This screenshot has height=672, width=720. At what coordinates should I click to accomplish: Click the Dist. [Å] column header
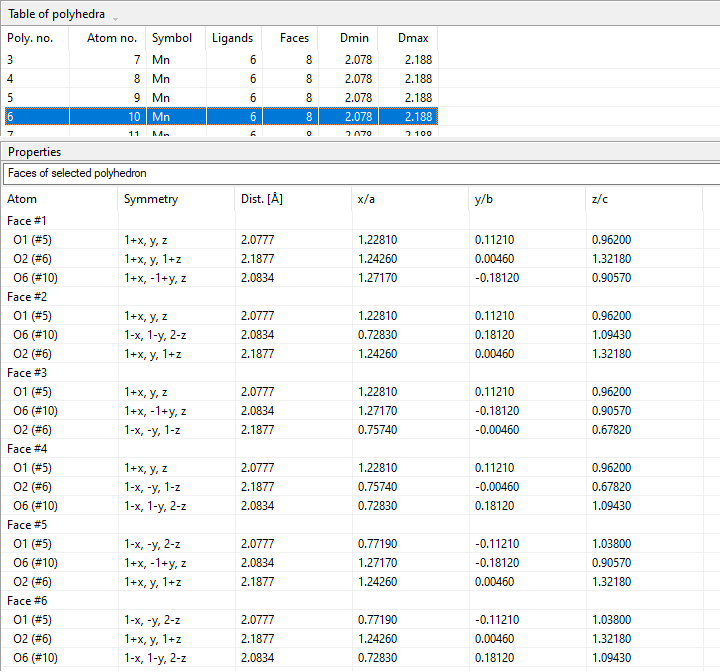tap(262, 199)
